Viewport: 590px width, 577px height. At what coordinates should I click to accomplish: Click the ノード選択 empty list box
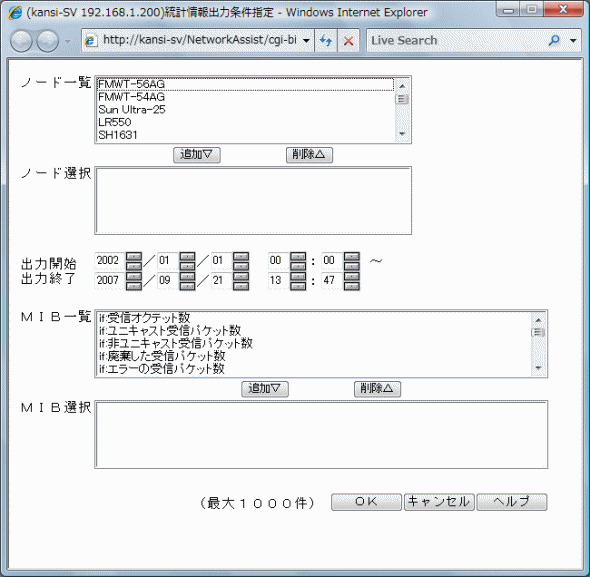tap(253, 201)
